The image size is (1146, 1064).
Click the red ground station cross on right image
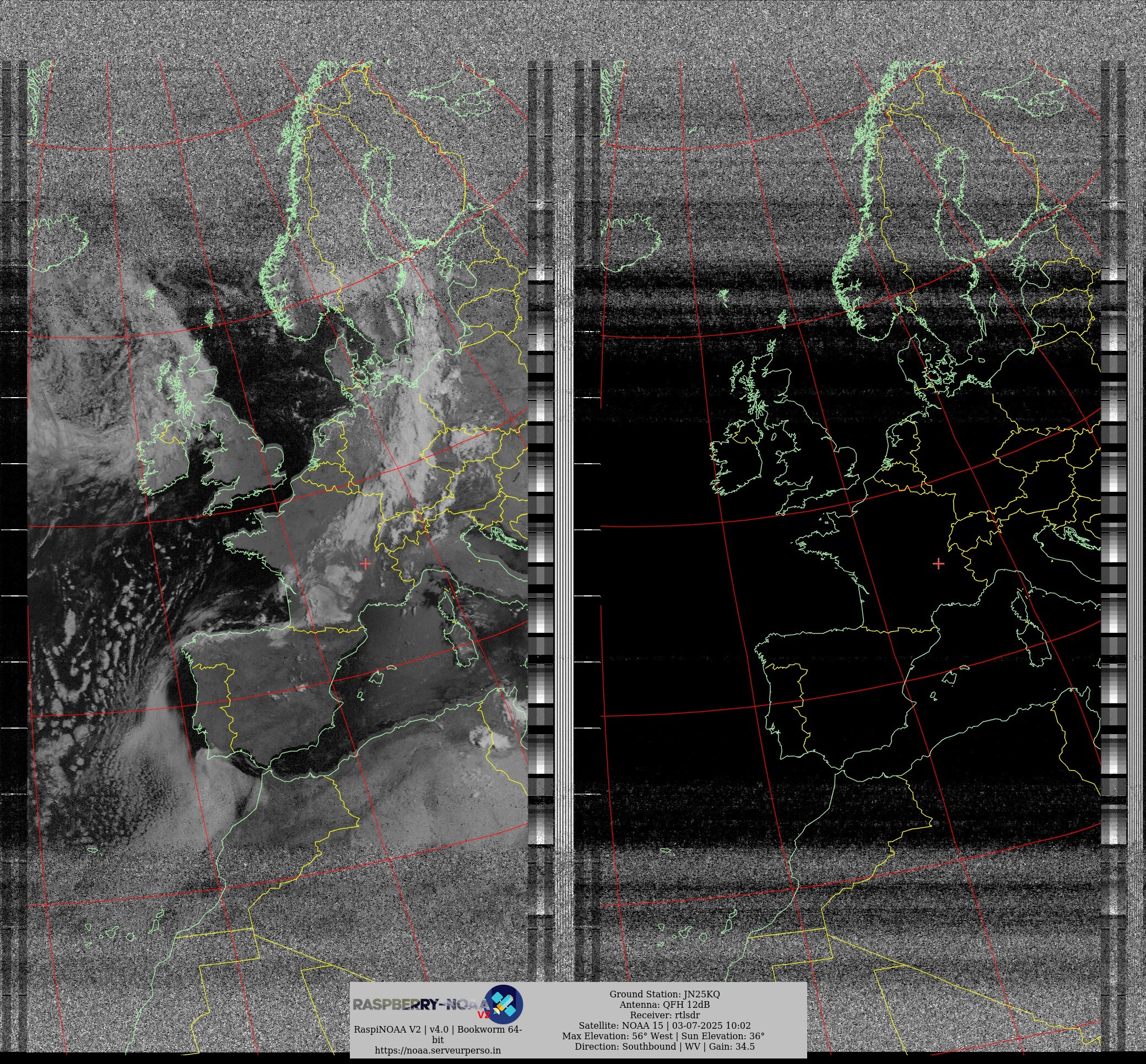(x=938, y=564)
